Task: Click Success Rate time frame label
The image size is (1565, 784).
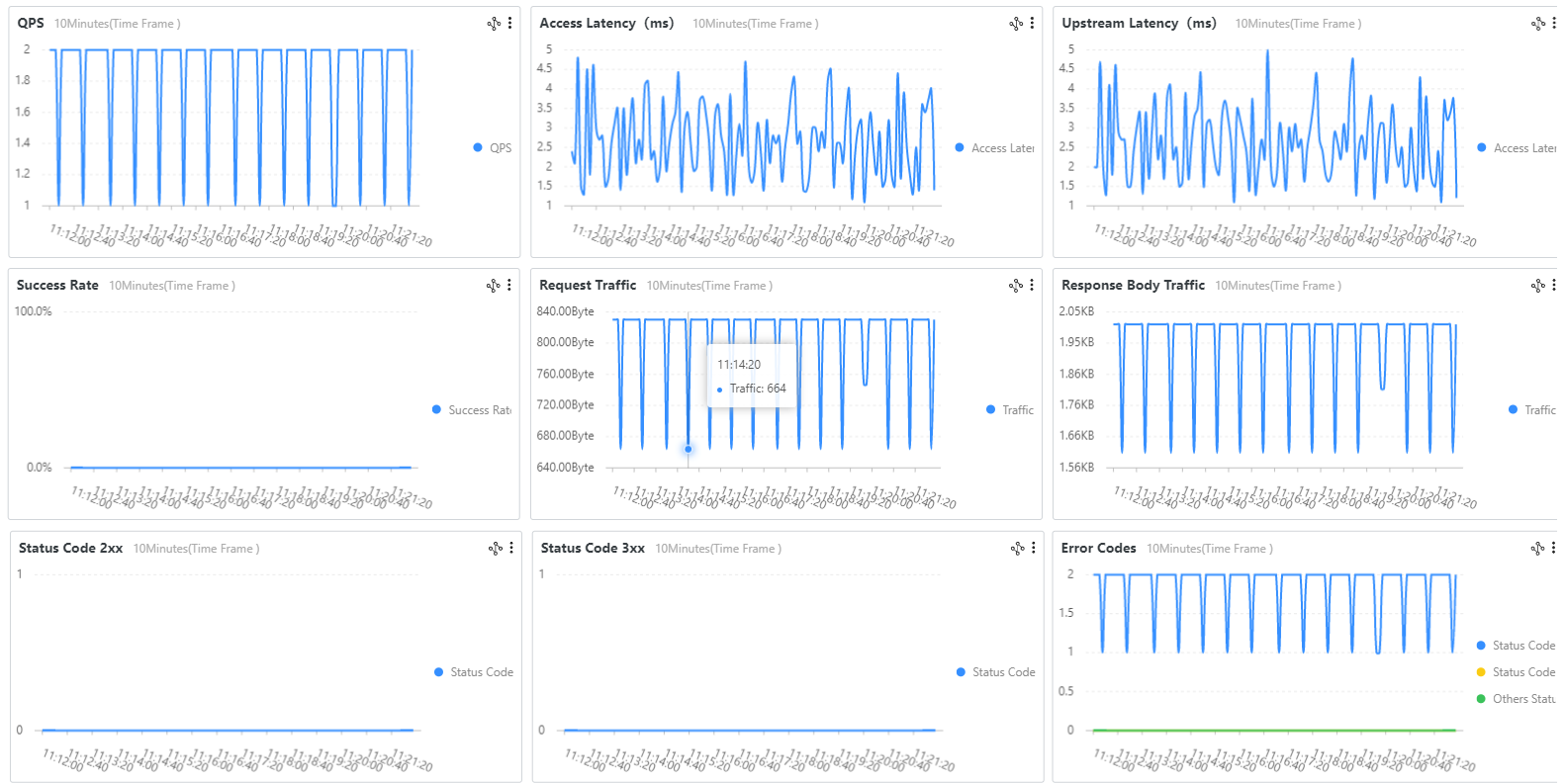Action: click(172, 286)
